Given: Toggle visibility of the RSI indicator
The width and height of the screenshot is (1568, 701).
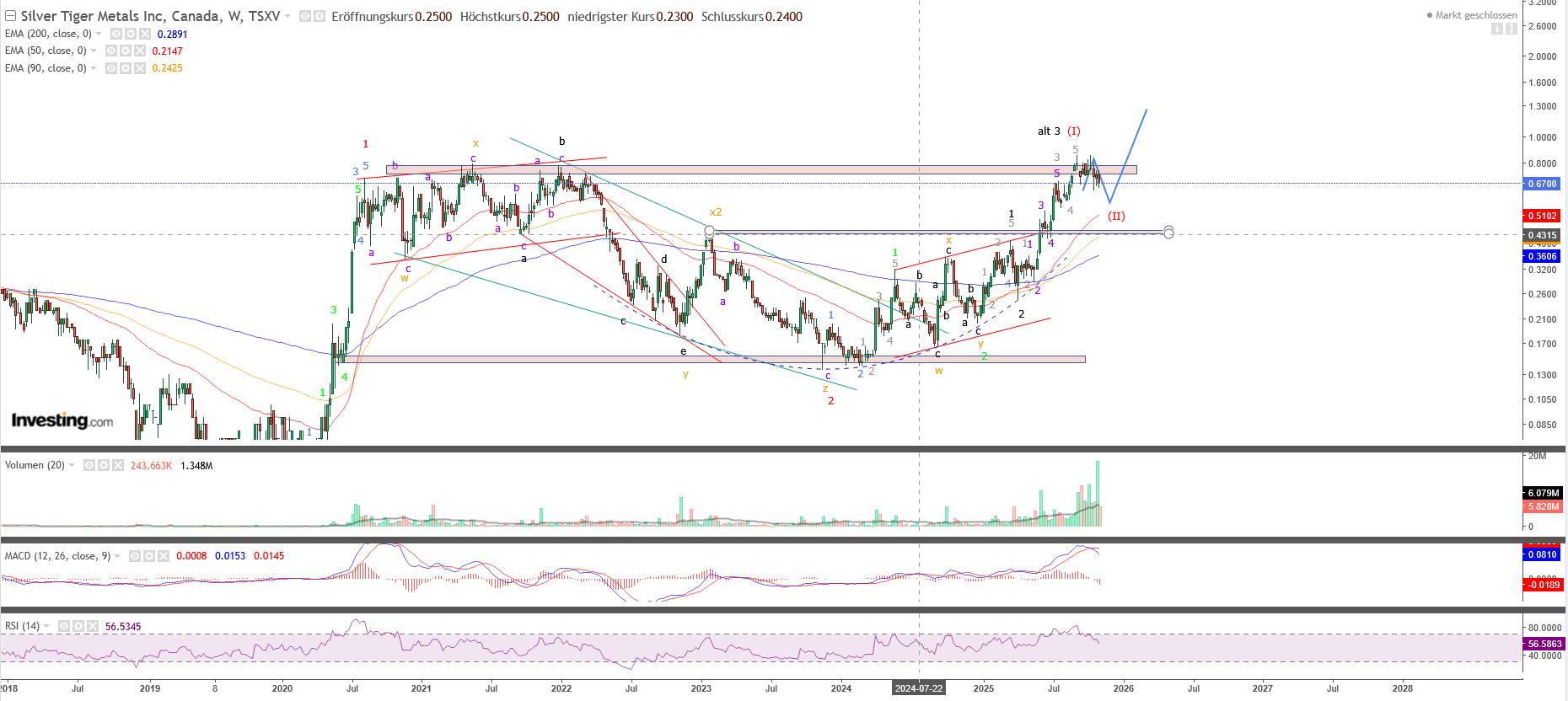Looking at the screenshot, I should tap(65, 626).
